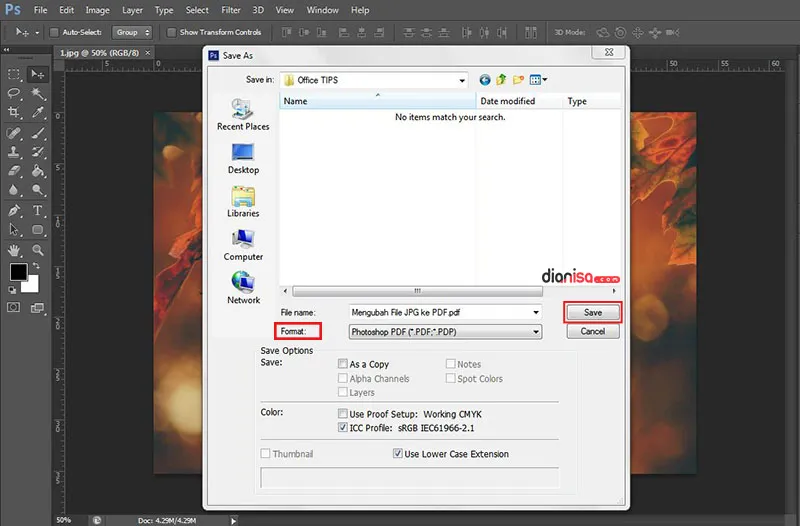Select the Blur tool
The height and width of the screenshot is (526, 800).
[x=14, y=190]
